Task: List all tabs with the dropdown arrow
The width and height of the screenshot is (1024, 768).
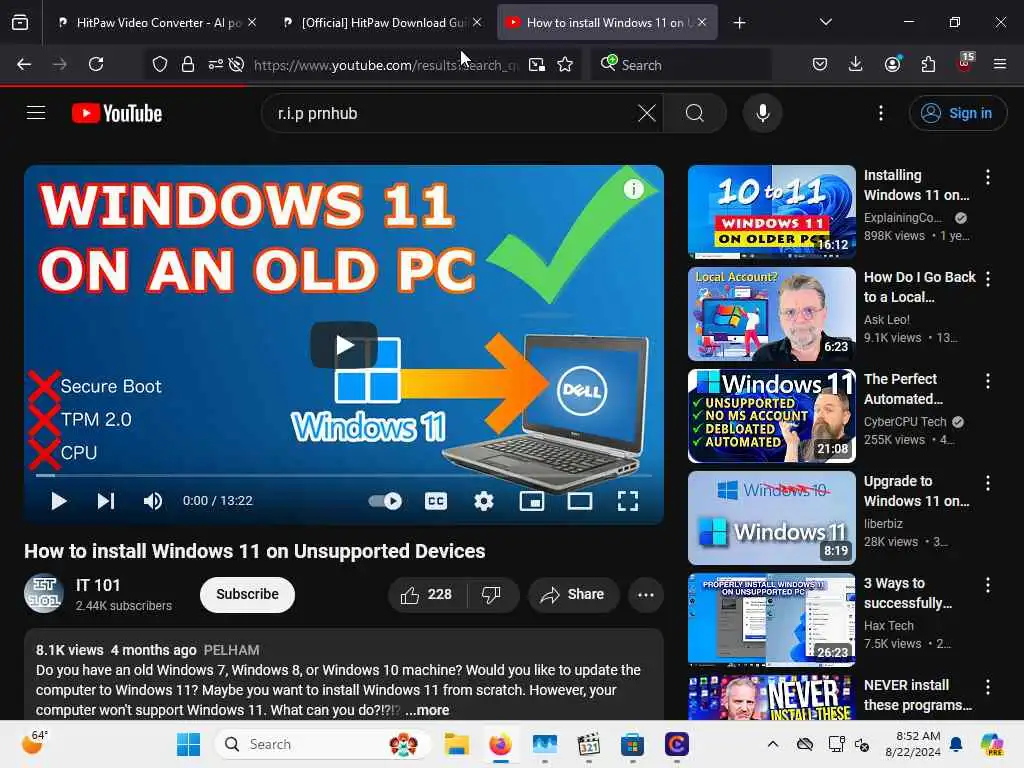Action: pyautogui.click(x=825, y=22)
